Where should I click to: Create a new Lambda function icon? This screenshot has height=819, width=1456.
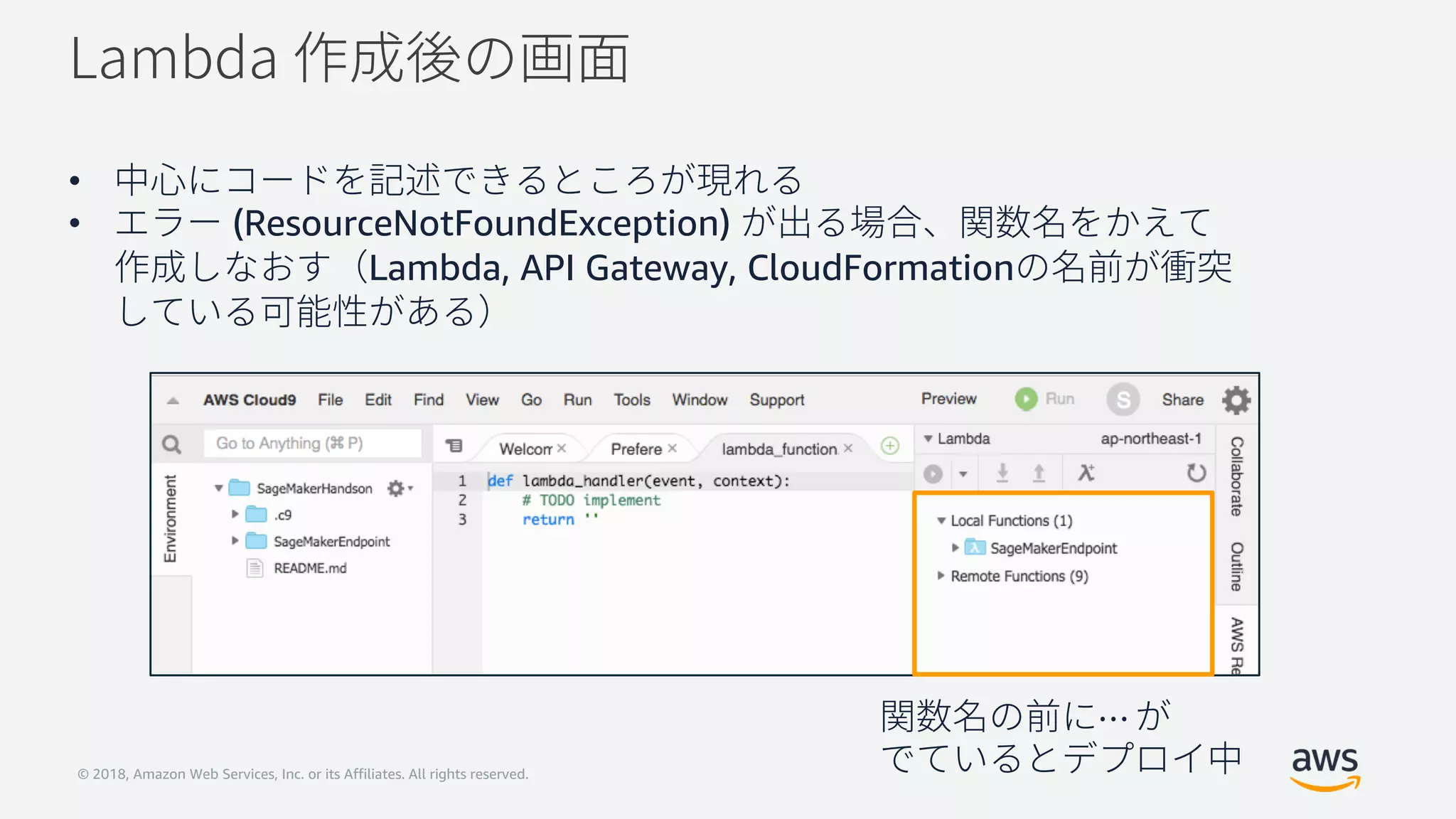(x=1086, y=473)
